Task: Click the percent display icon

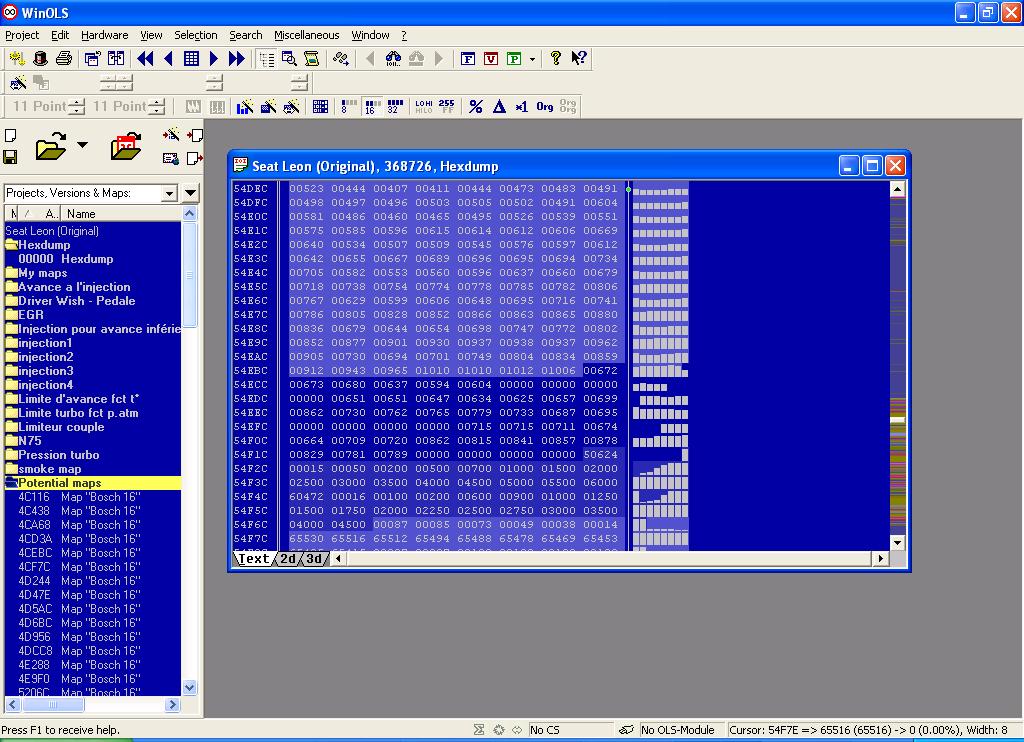Action: (476, 106)
